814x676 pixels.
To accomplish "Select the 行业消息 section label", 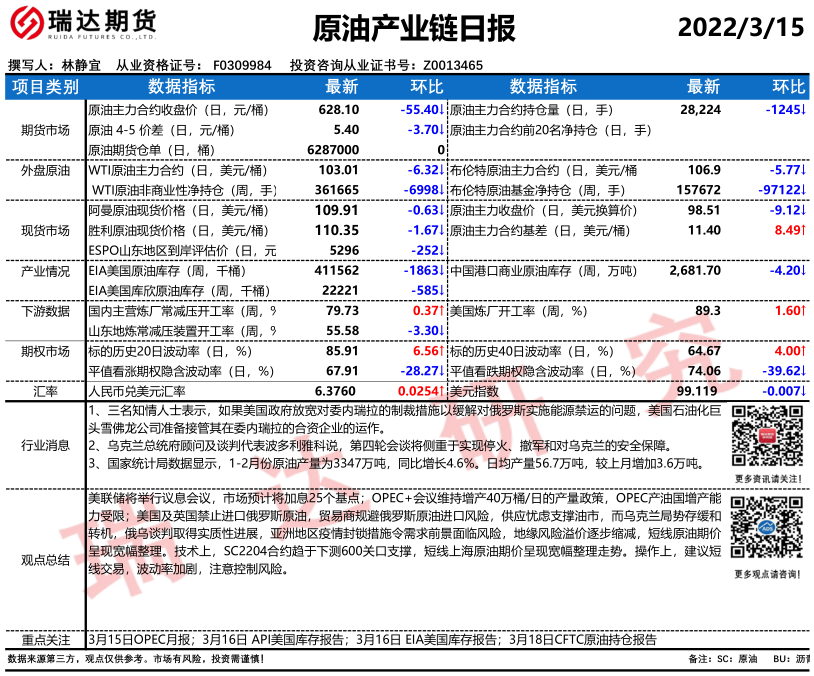I will [45, 444].
